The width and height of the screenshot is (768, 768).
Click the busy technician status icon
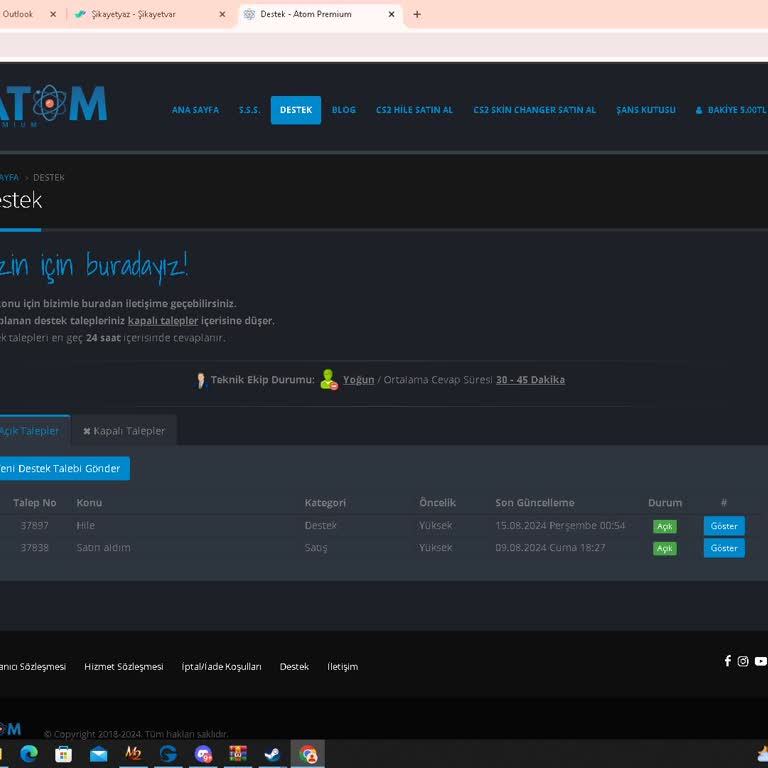(329, 380)
